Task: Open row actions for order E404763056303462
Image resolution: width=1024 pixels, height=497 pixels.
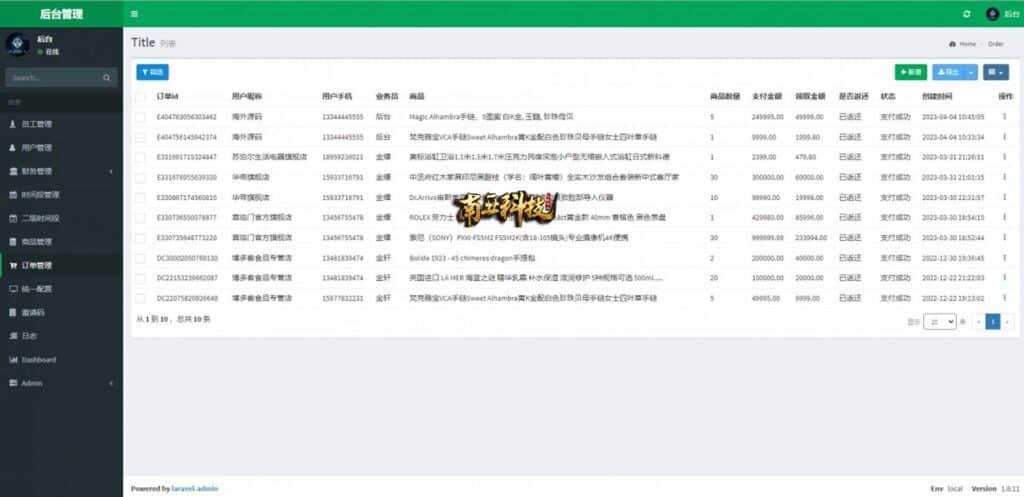Action: click(1004, 116)
